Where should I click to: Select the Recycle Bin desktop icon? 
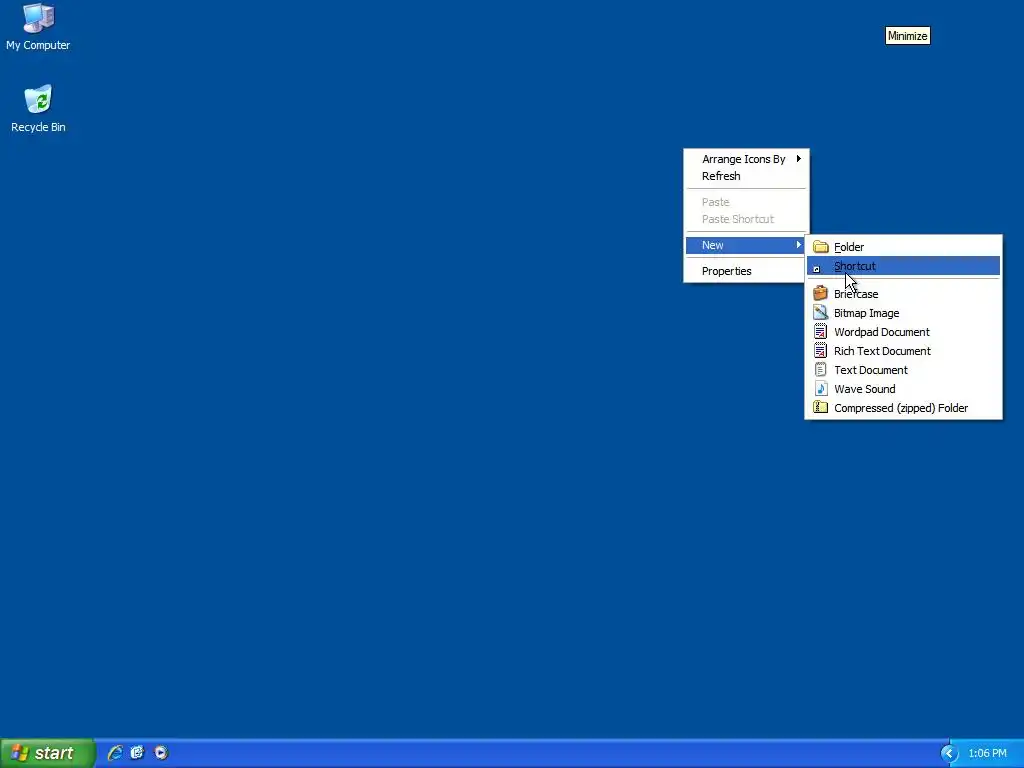coord(38,109)
